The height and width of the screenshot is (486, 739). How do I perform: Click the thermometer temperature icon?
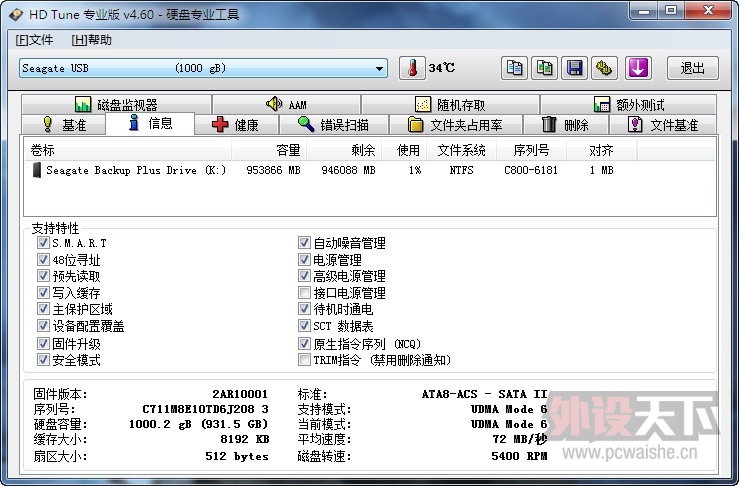[x=412, y=68]
